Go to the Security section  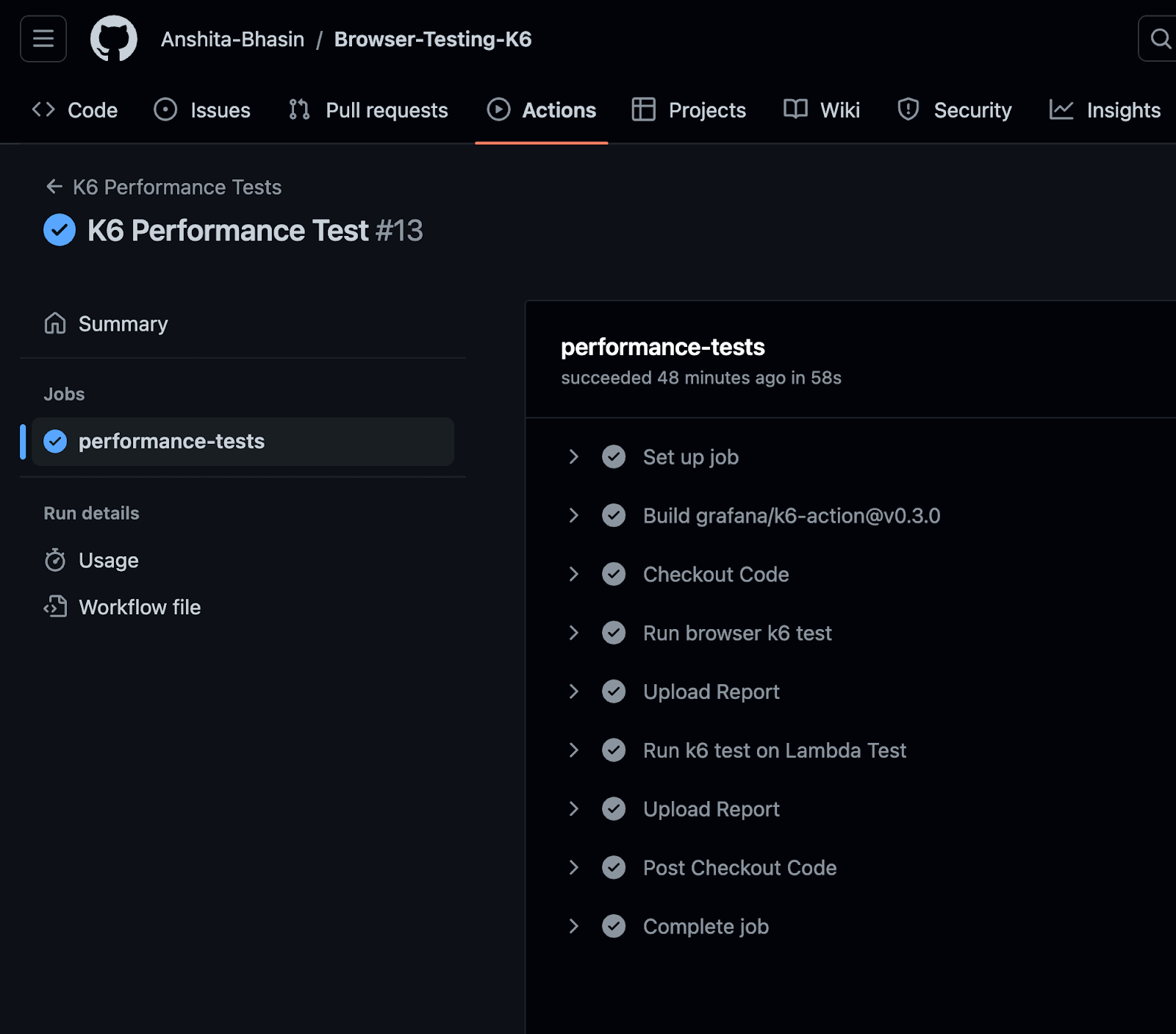point(972,109)
